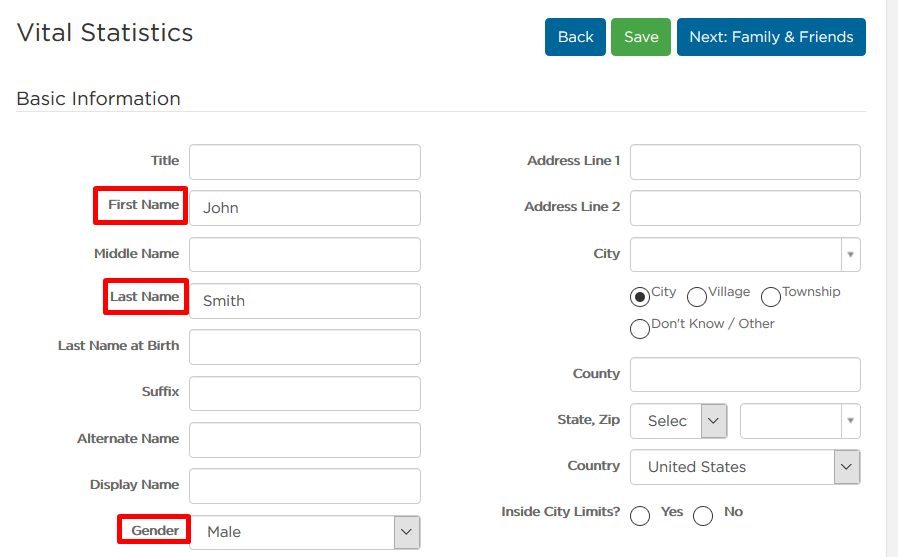Mark Inside City Limits as No

tap(703, 515)
